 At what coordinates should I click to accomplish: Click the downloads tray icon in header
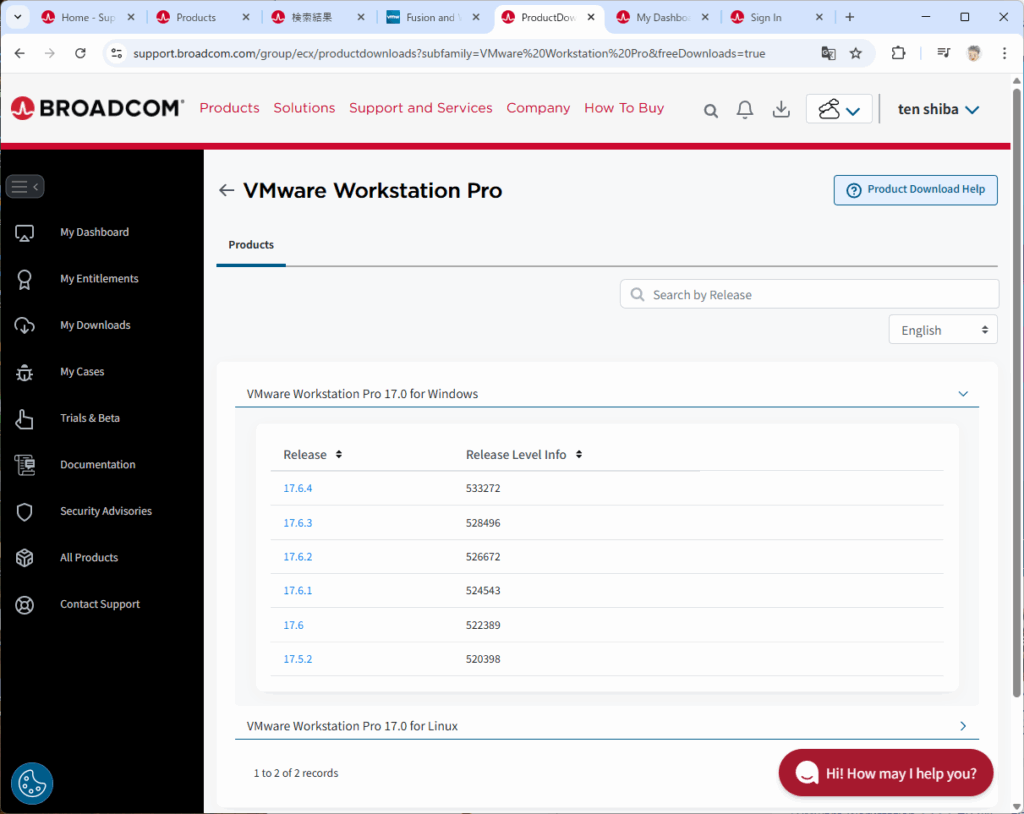point(782,110)
